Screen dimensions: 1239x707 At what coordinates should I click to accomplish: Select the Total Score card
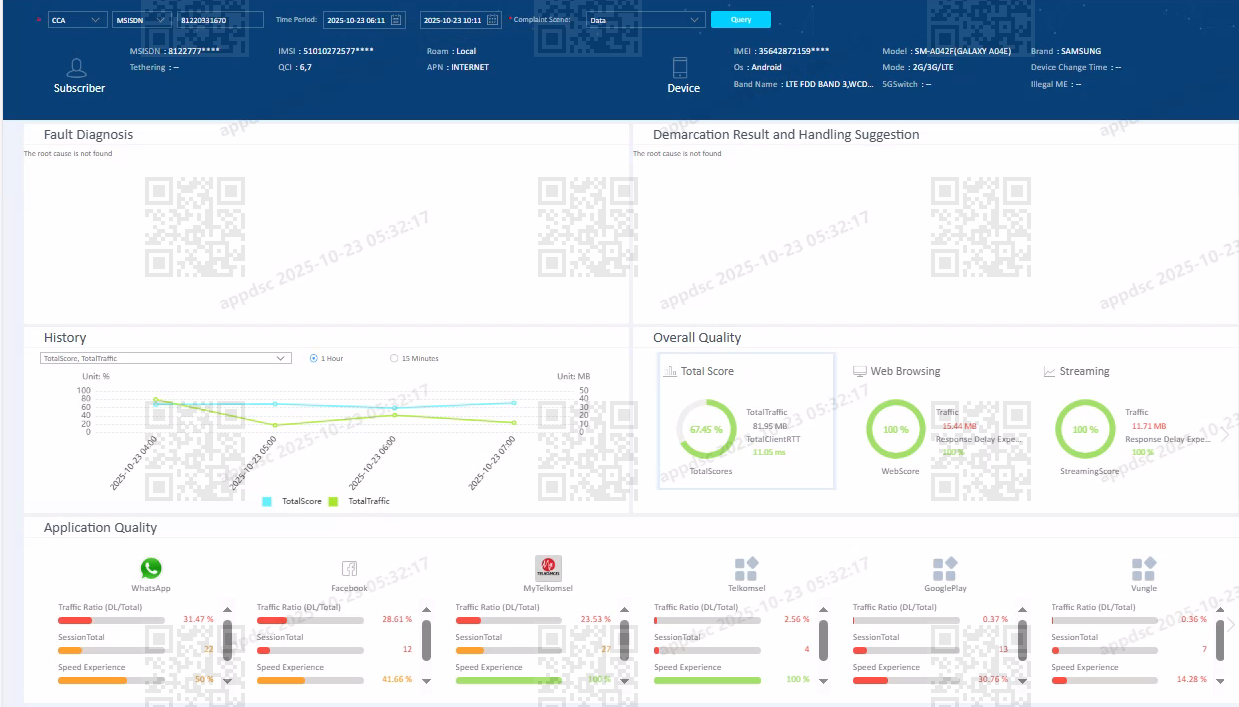coord(746,421)
